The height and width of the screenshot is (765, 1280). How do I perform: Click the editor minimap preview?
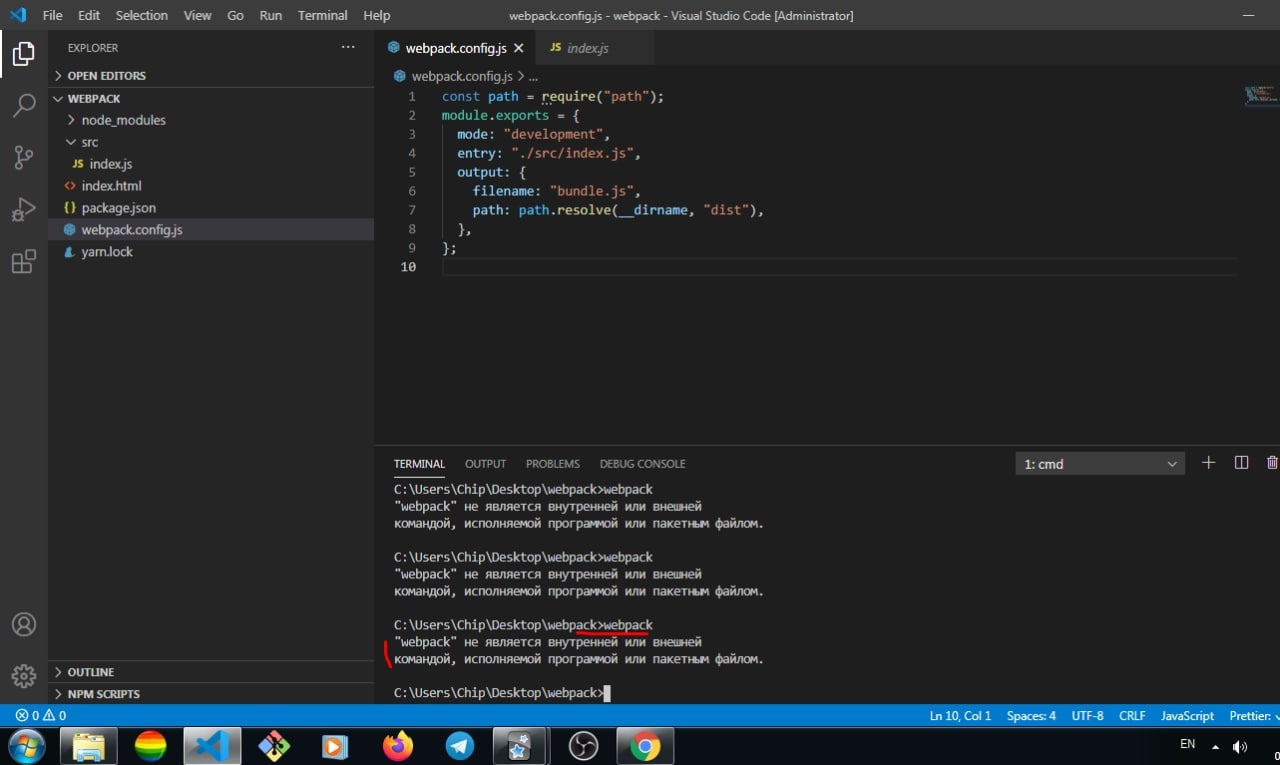(x=1261, y=95)
